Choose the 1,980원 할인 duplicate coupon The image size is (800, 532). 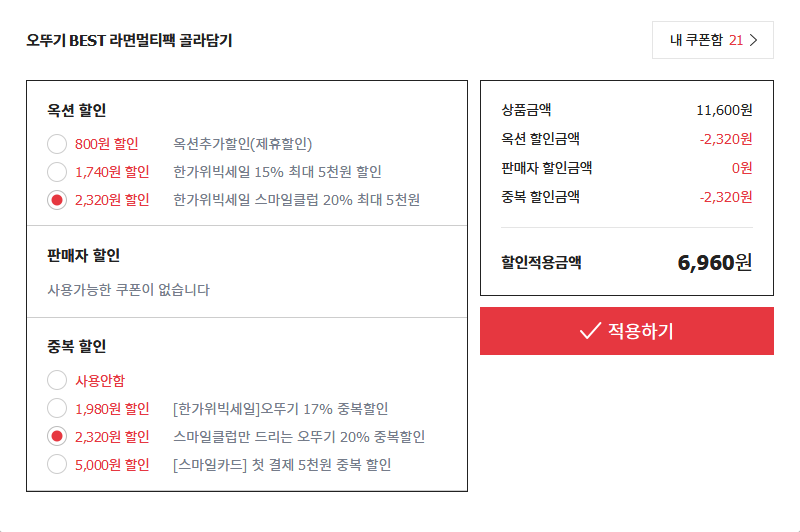coord(57,409)
